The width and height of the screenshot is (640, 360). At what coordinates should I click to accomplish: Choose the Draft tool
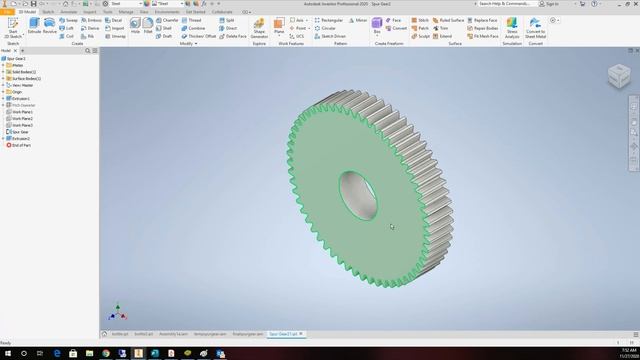tap(164, 36)
